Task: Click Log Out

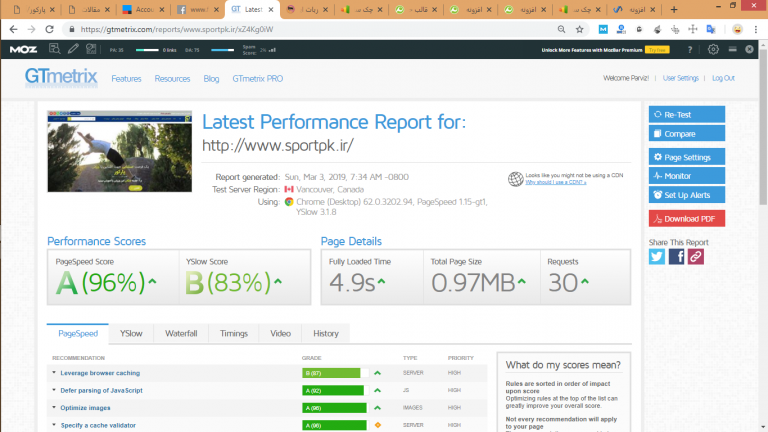Action: coord(723,78)
